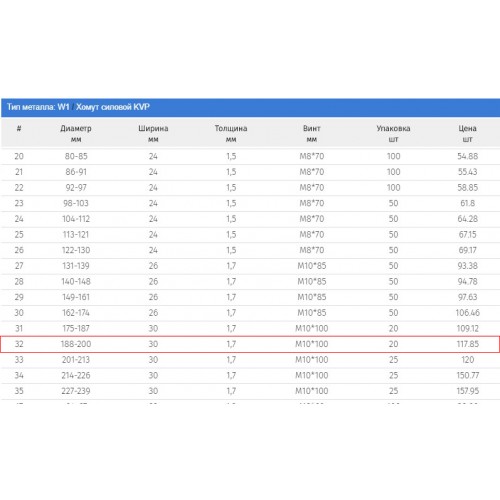The image size is (500, 500).
Task: Select row 27 with diameter 131-139
Action: point(250,266)
